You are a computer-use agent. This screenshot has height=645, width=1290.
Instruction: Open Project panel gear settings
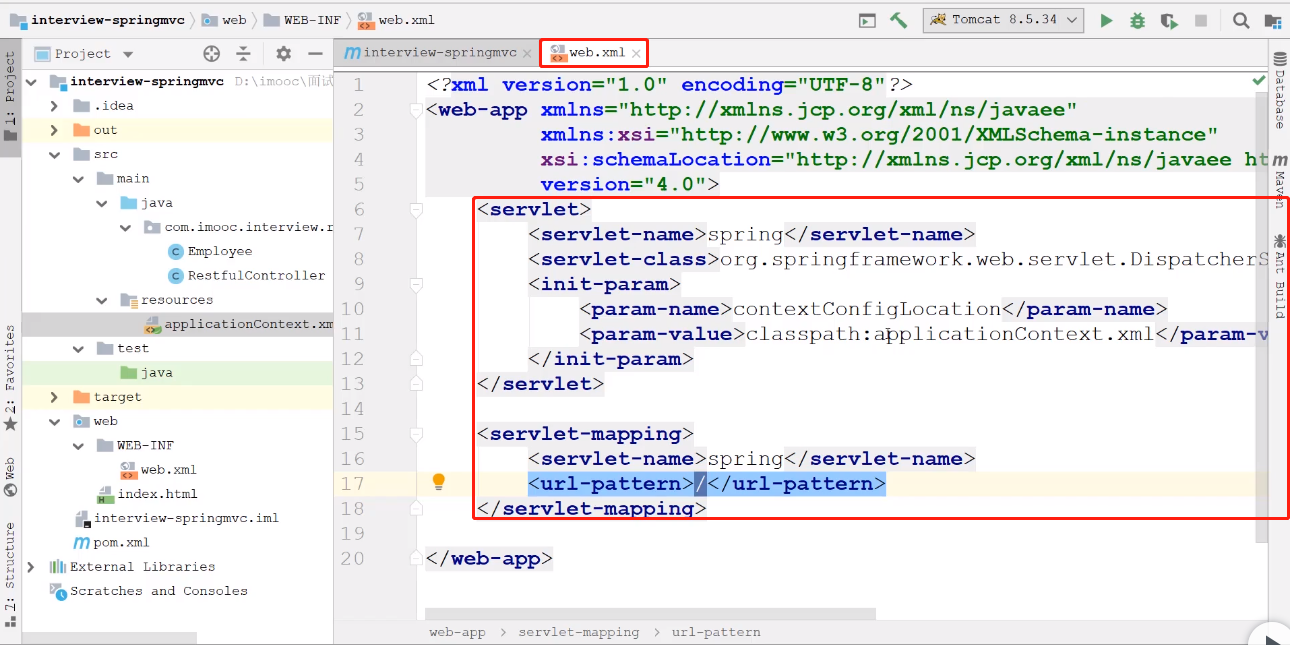[283, 54]
